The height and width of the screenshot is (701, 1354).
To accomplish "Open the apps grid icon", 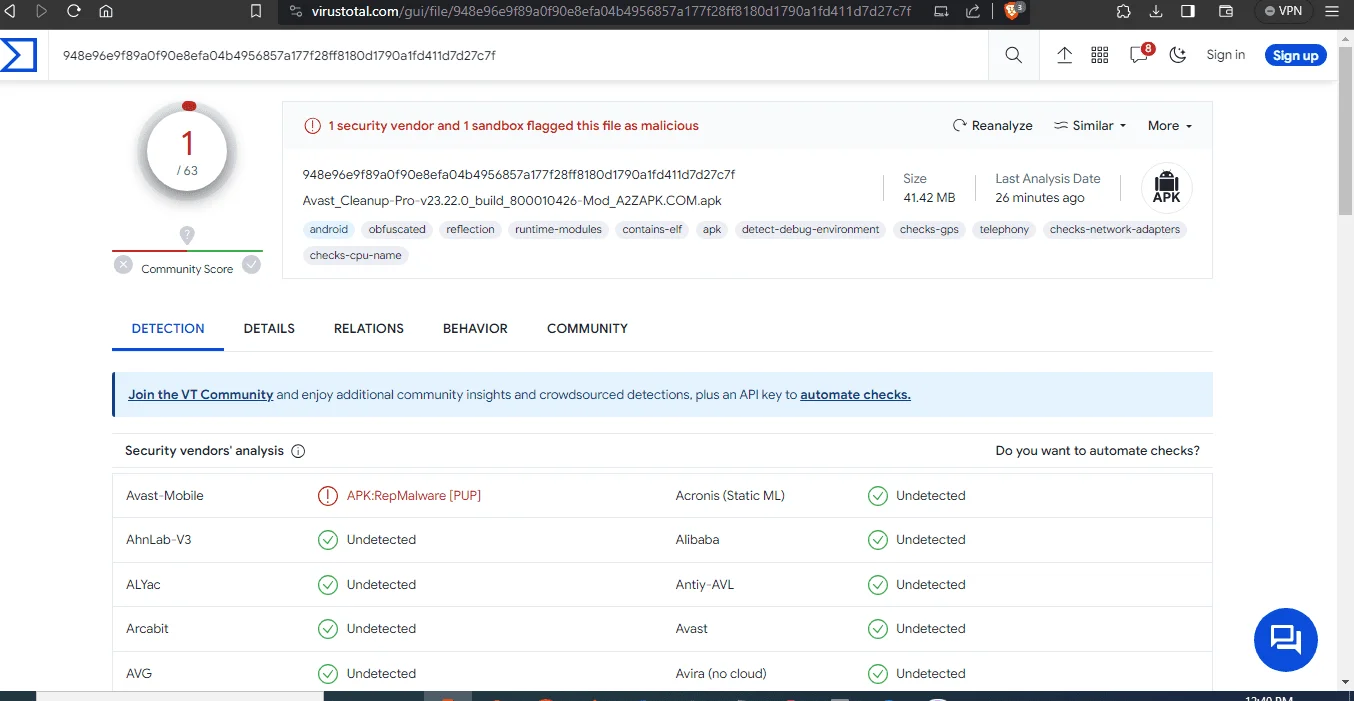I will 1100,55.
